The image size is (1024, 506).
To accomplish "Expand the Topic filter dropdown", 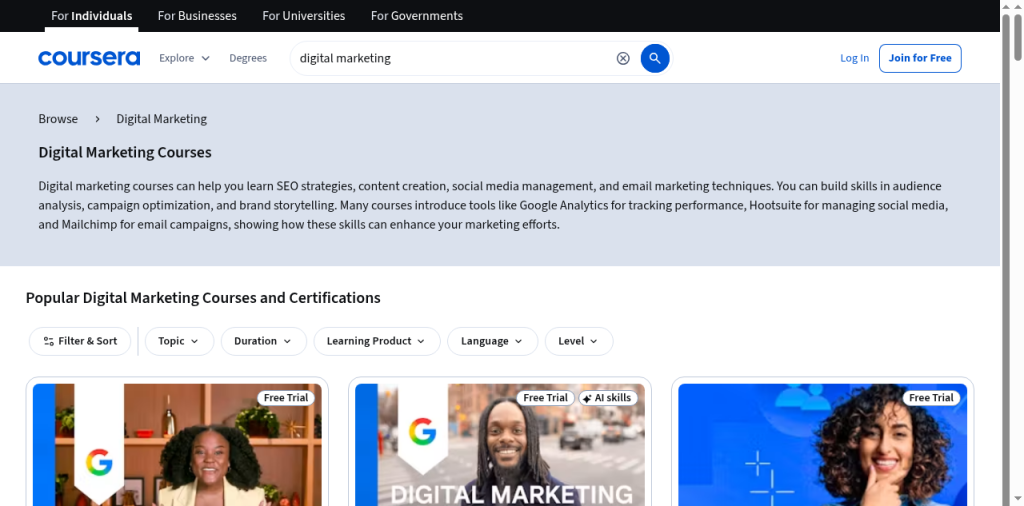I will (x=179, y=341).
